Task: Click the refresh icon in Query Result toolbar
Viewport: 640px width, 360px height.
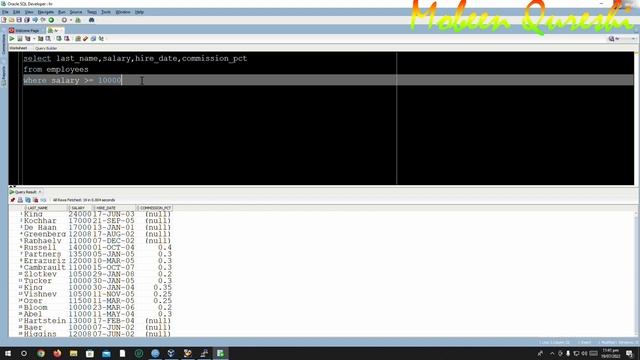Action: [x=28, y=200]
